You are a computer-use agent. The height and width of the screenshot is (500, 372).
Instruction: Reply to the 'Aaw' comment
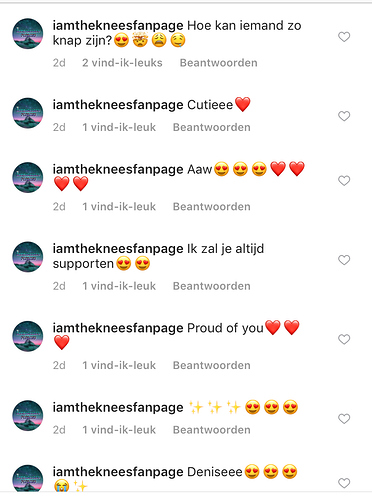click(212, 207)
